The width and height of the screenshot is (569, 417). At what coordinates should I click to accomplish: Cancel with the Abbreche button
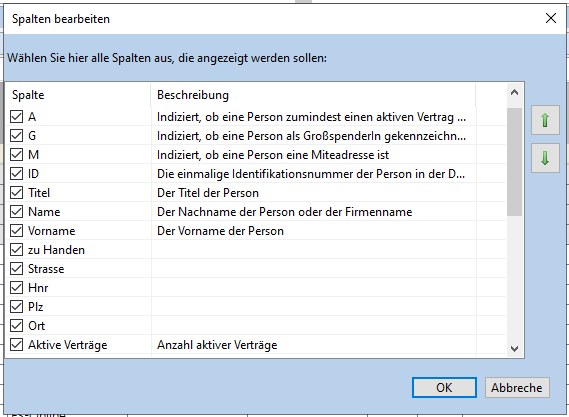(x=517, y=388)
